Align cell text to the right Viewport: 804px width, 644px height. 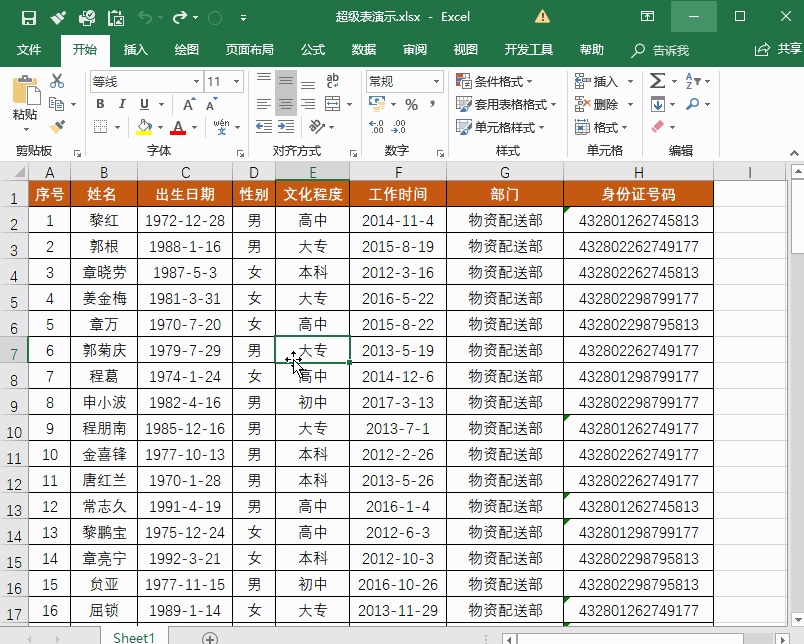[x=308, y=104]
